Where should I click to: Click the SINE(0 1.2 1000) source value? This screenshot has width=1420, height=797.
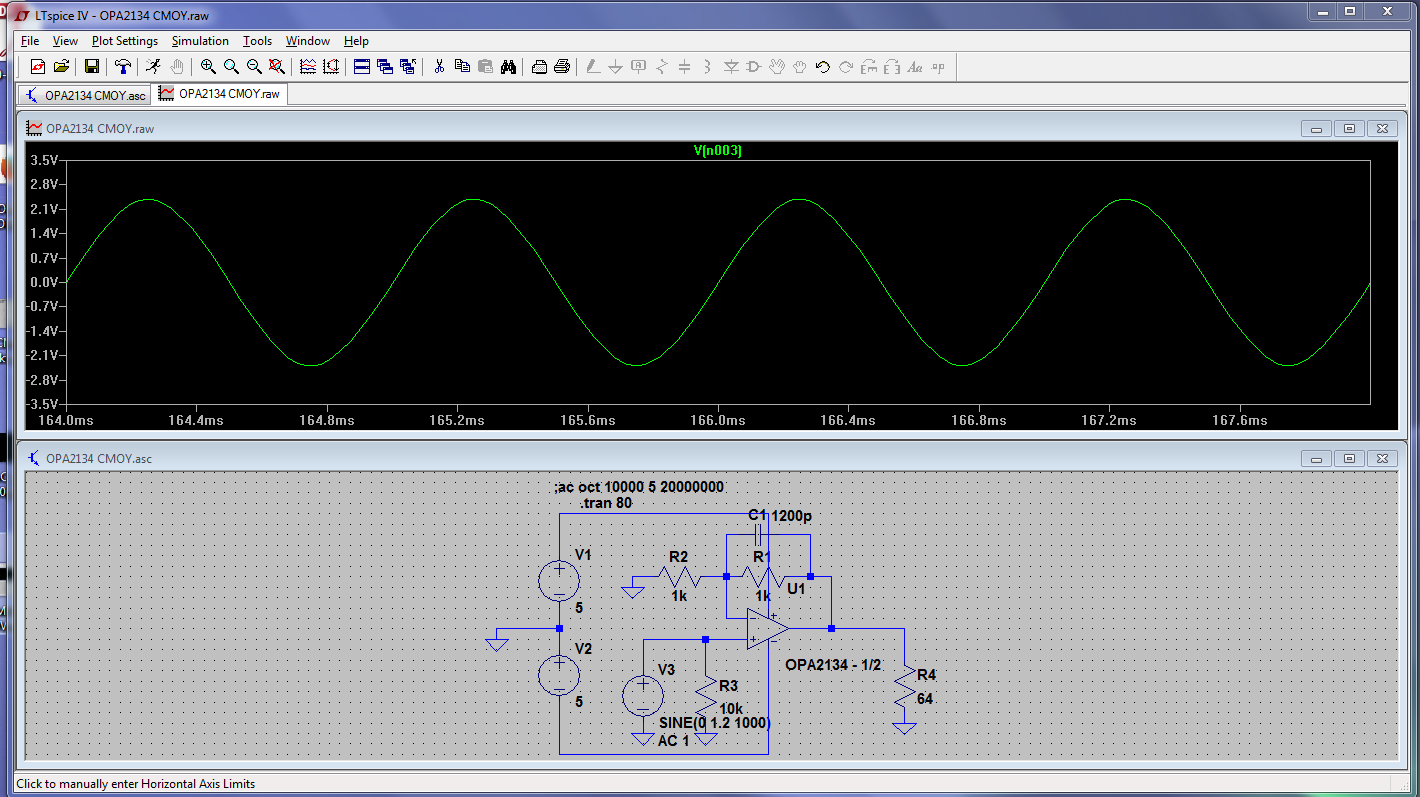pyautogui.click(x=715, y=723)
